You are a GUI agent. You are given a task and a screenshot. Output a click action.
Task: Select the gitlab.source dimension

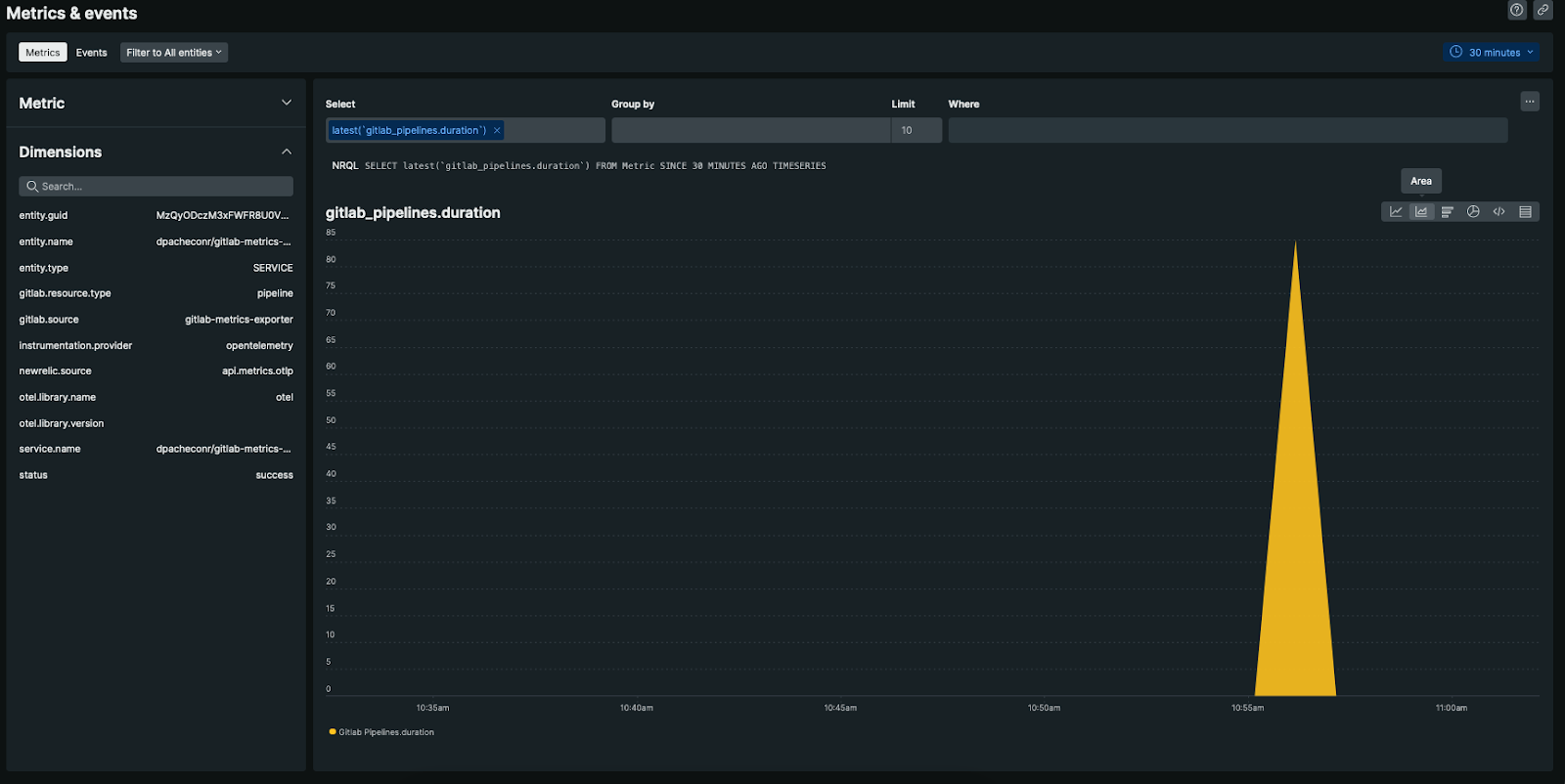[x=49, y=320]
